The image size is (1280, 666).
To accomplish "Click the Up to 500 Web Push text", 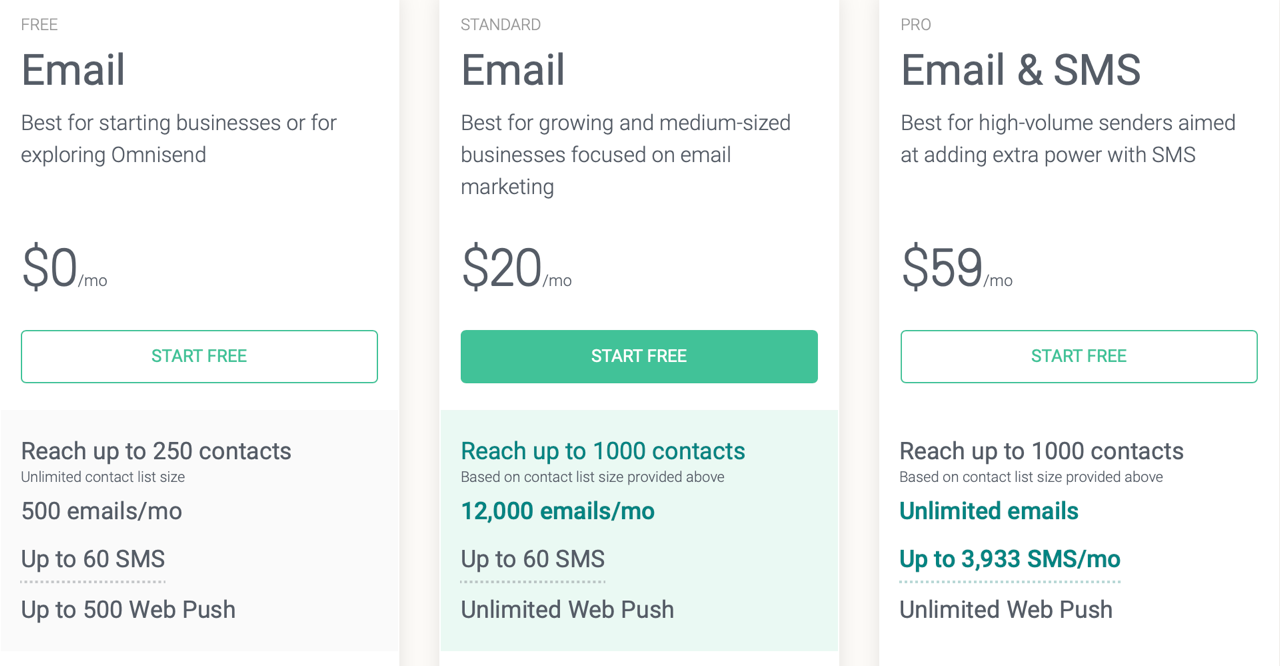I will [x=128, y=609].
